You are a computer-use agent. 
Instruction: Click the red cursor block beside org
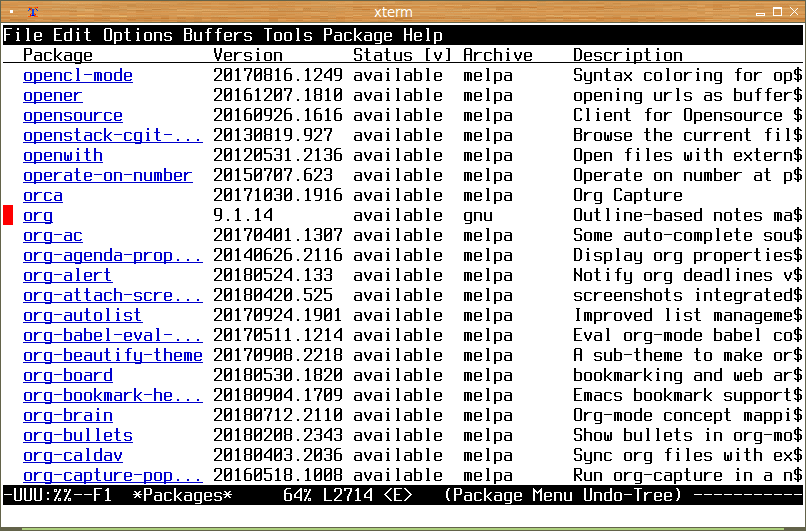point(8,215)
